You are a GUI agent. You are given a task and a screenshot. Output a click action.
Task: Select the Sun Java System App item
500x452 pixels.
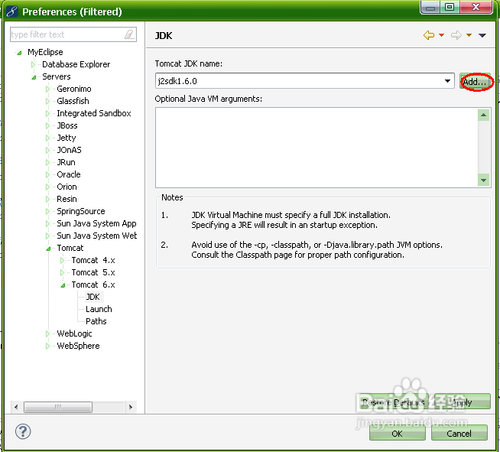(96, 223)
